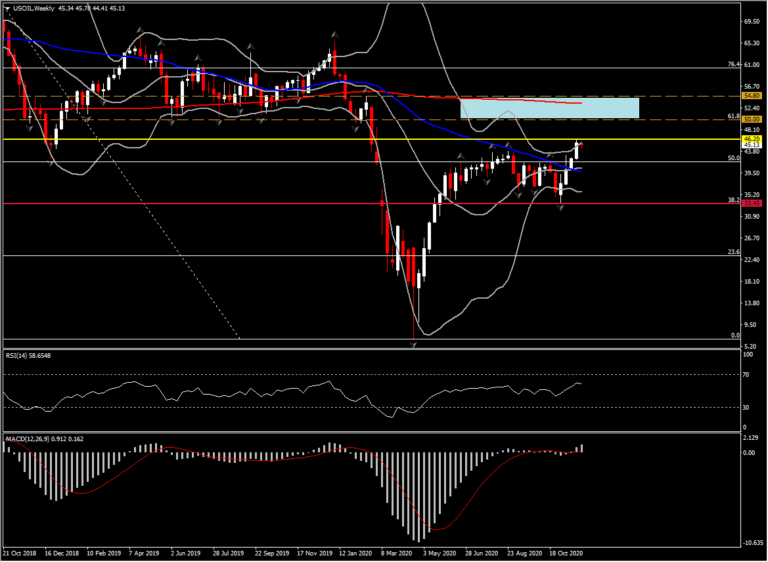Click the 56.70 price axis value
Image resolution: width=768 pixels, height=562 pixels.
pos(751,86)
